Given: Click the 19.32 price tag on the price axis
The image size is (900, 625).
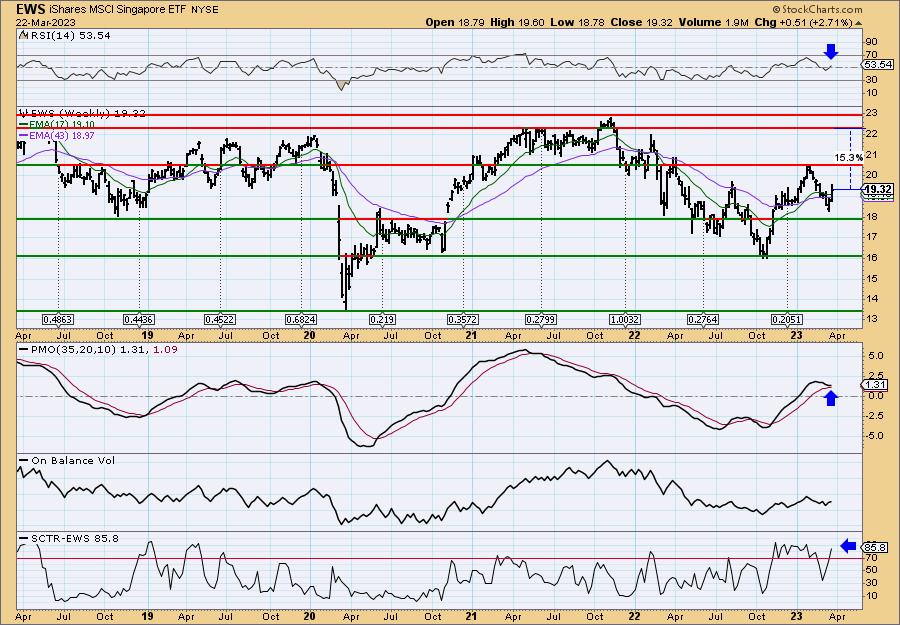Looking at the screenshot, I should pyautogui.click(x=878, y=189).
